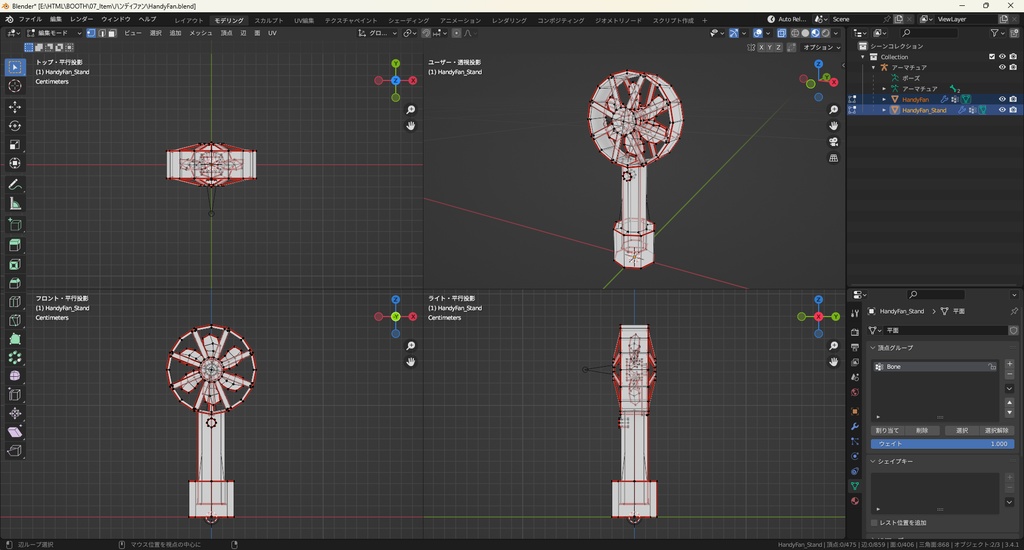Click the mesh name field 平面
This screenshot has height=550, width=1024.
[x=946, y=331]
